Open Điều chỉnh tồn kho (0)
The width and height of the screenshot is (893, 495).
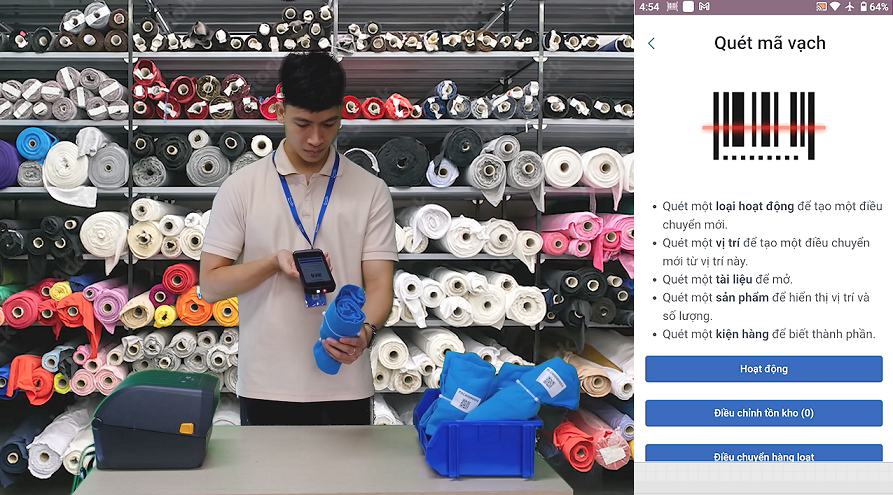point(763,413)
